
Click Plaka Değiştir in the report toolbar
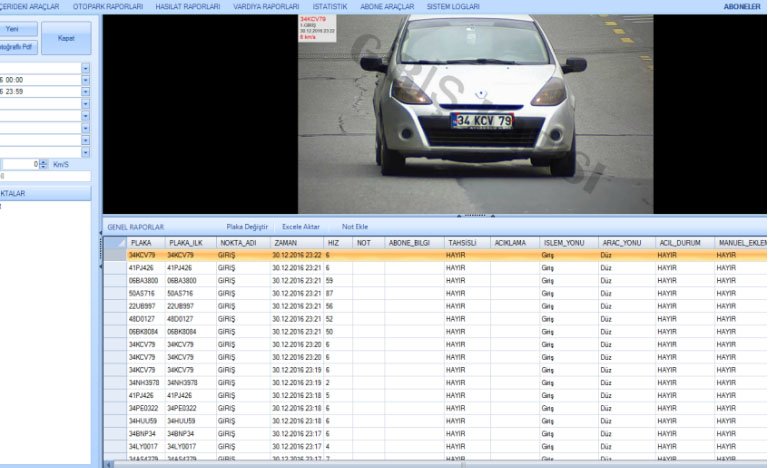pos(247,227)
